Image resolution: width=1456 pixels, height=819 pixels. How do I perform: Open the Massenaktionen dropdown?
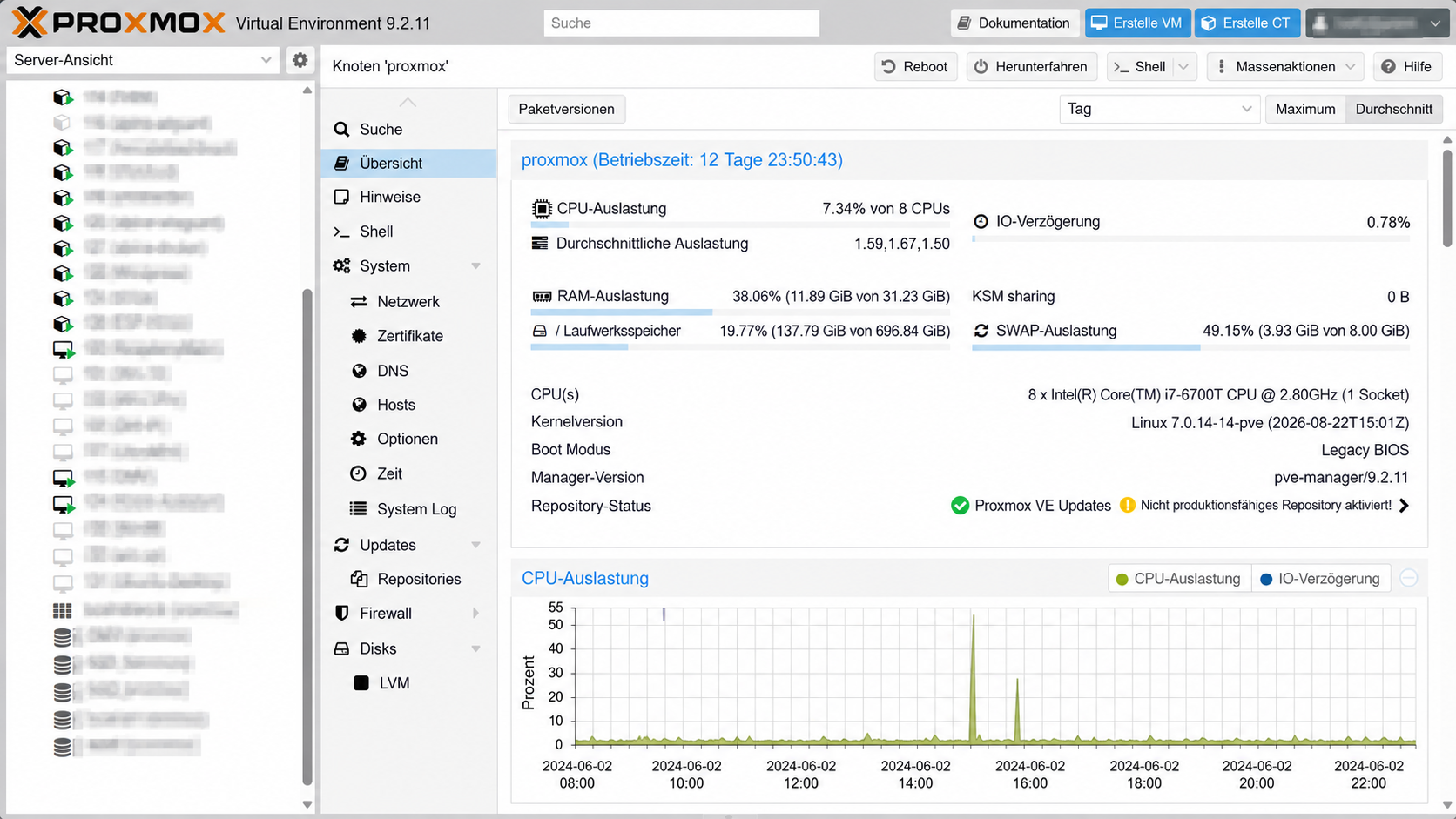click(x=1285, y=66)
